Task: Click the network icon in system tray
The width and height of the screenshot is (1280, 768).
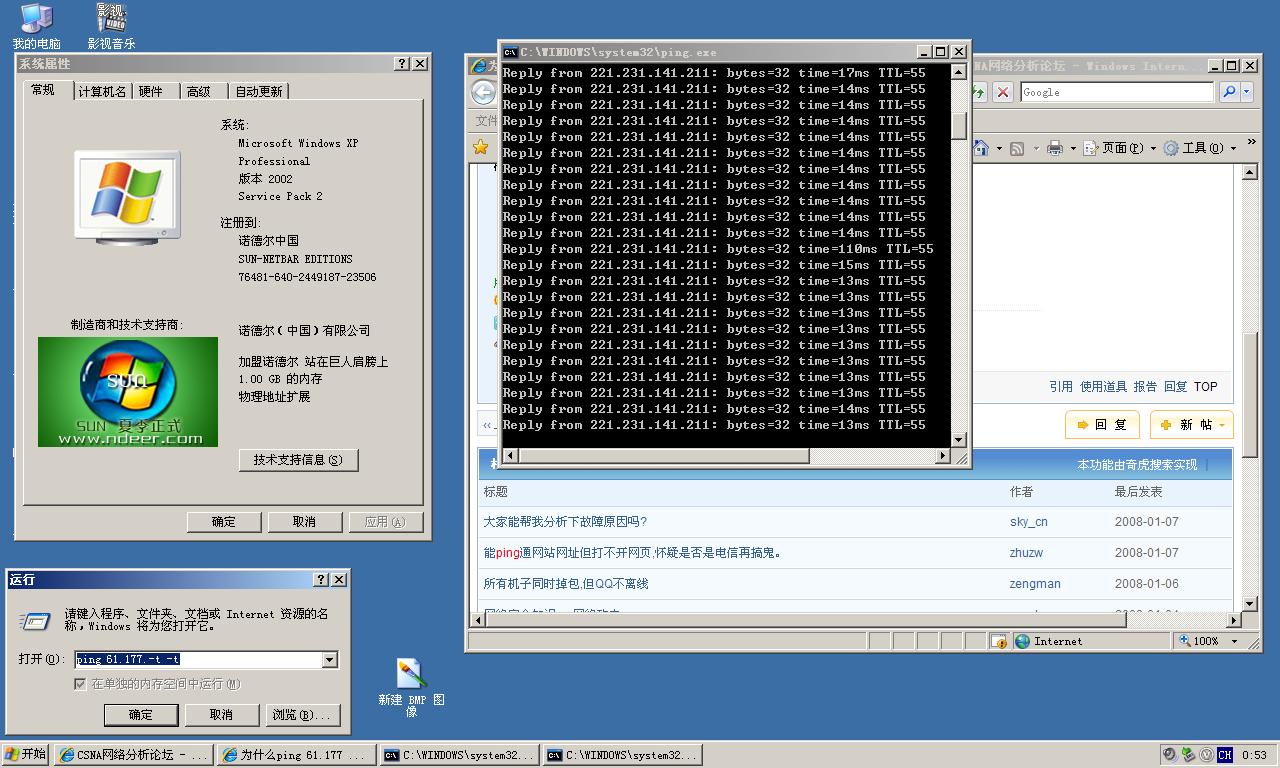Action: (x=1188, y=755)
